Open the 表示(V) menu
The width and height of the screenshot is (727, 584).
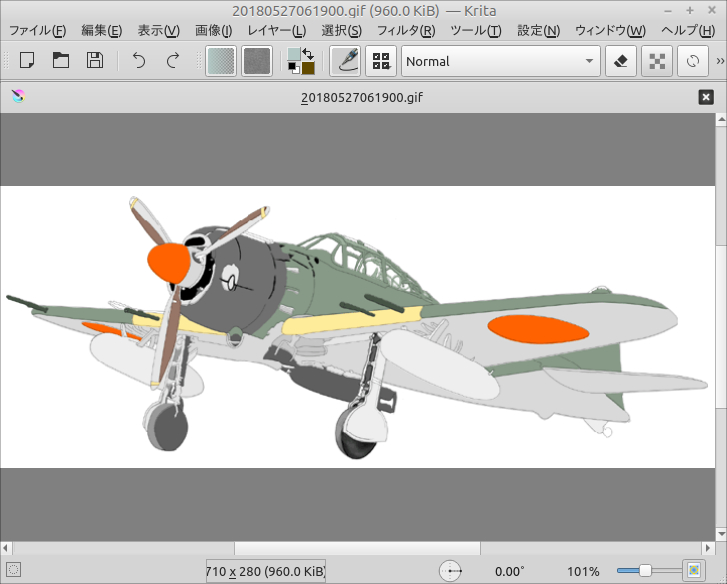coord(159,31)
